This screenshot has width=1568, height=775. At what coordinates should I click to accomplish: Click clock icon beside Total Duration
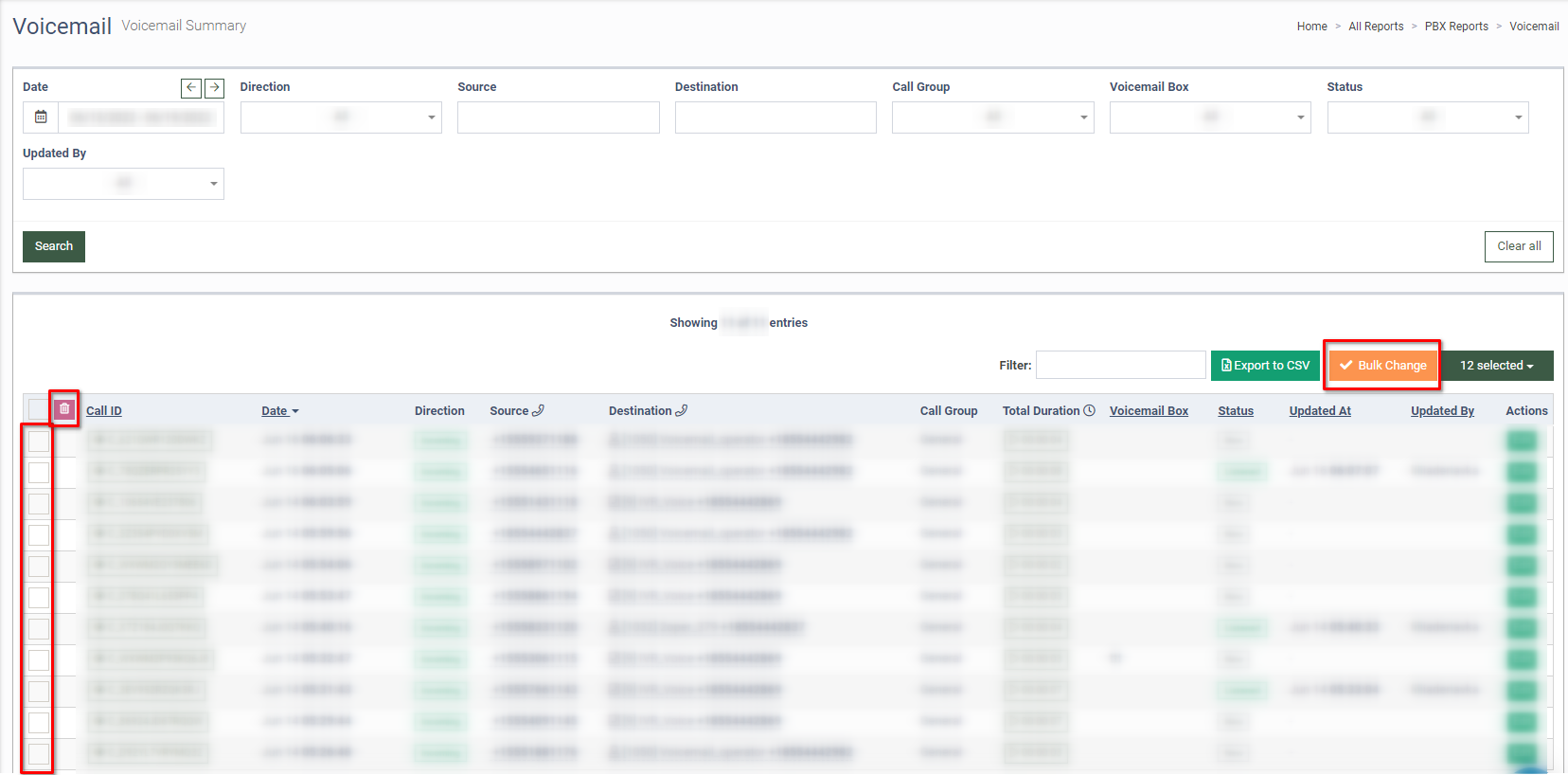point(1090,411)
